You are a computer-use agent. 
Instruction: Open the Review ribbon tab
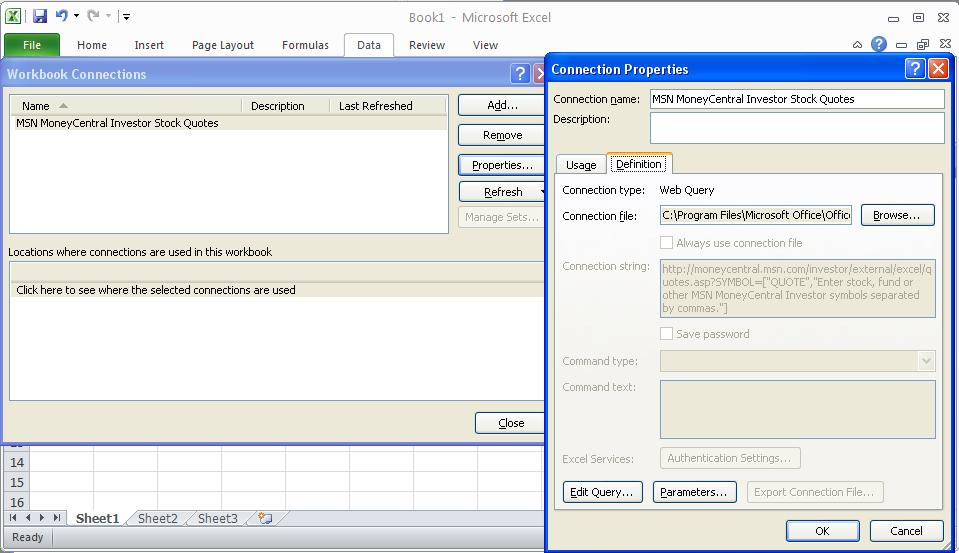point(427,45)
